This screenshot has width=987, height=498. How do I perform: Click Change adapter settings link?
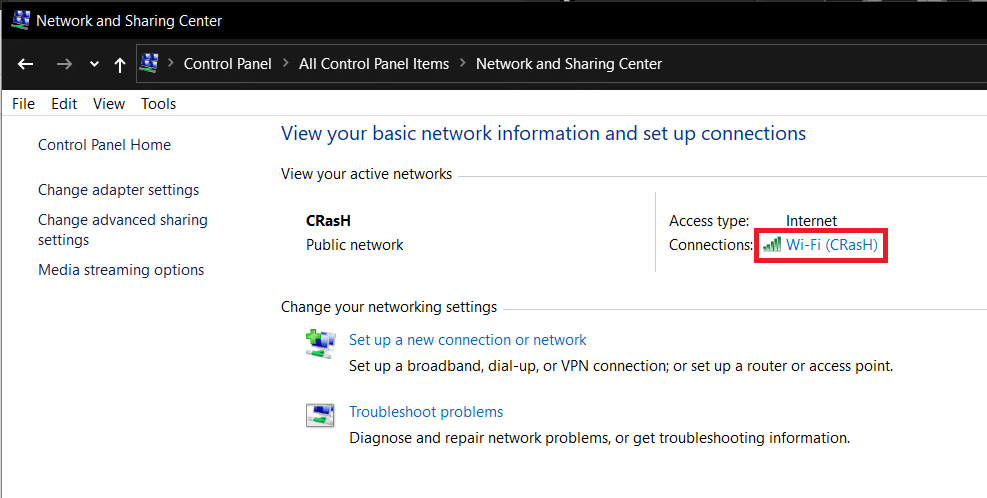tap(118, 190)
